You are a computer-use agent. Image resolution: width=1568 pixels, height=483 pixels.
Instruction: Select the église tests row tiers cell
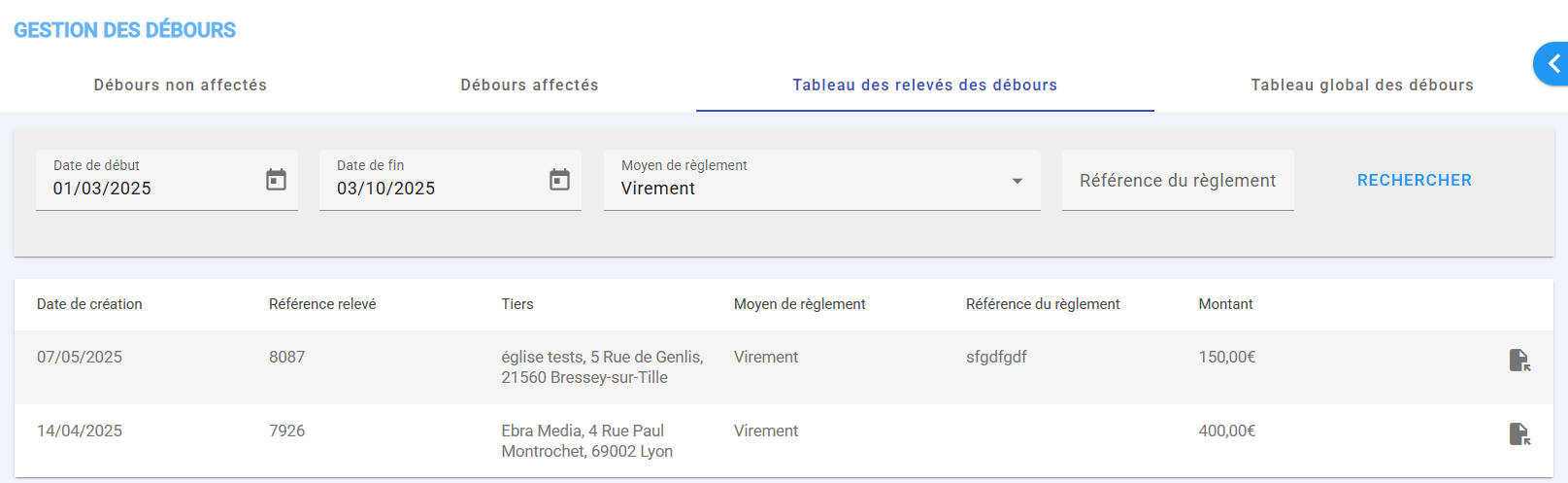click(x=602, y=367)
